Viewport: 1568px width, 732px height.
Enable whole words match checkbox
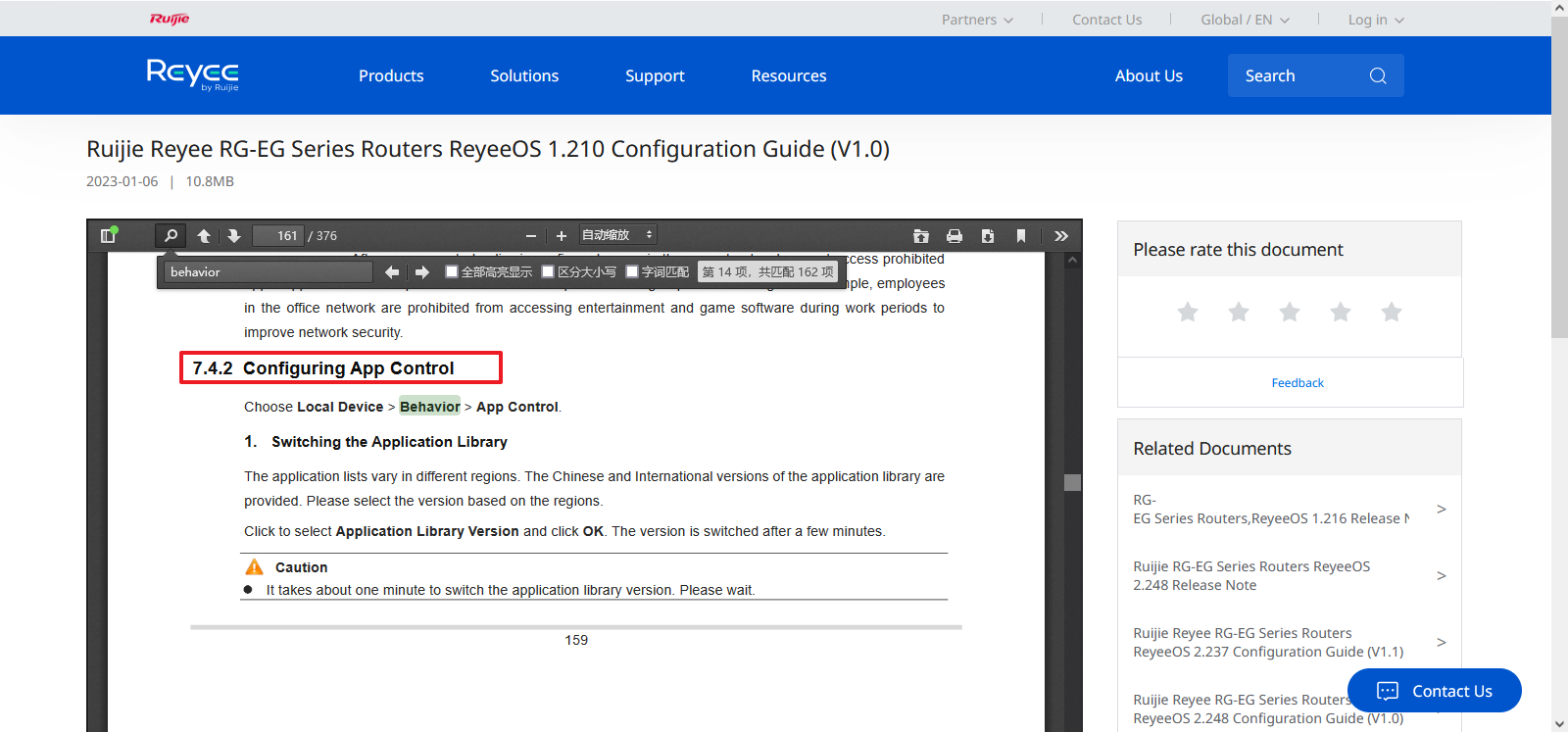(x=632, y=271)
